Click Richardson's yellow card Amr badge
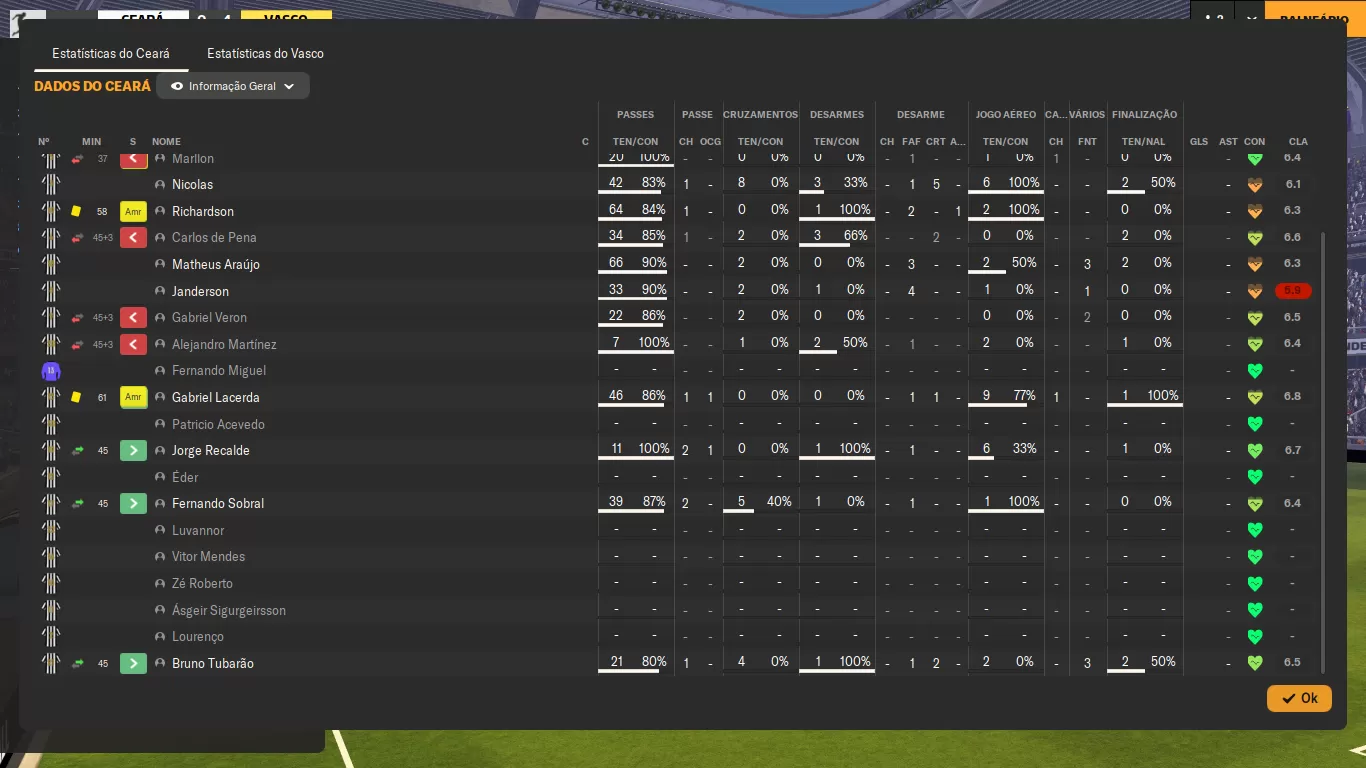 tap(133, 211)
